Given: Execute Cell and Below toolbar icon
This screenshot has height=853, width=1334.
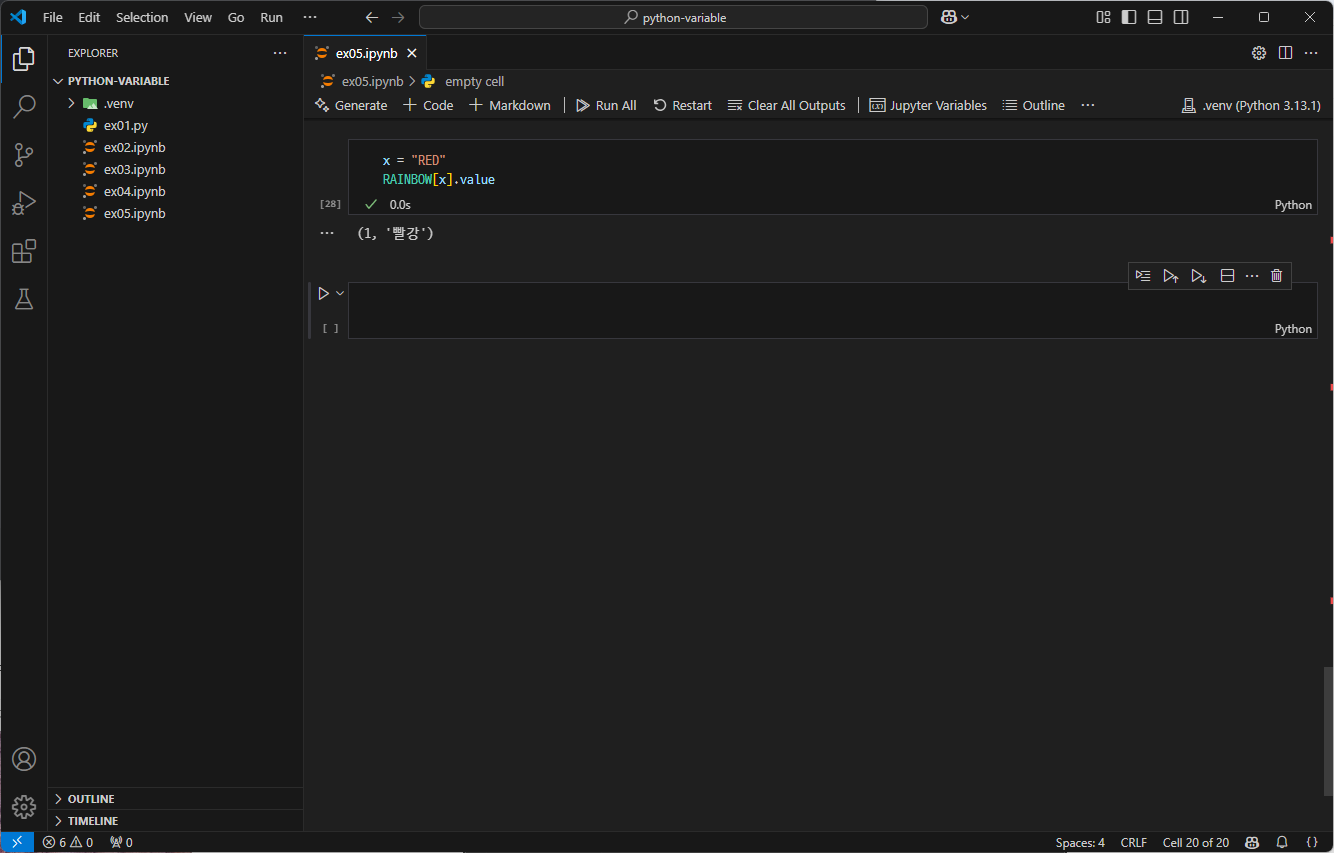Looking at the screenshot, I should tap(1198, 276).
